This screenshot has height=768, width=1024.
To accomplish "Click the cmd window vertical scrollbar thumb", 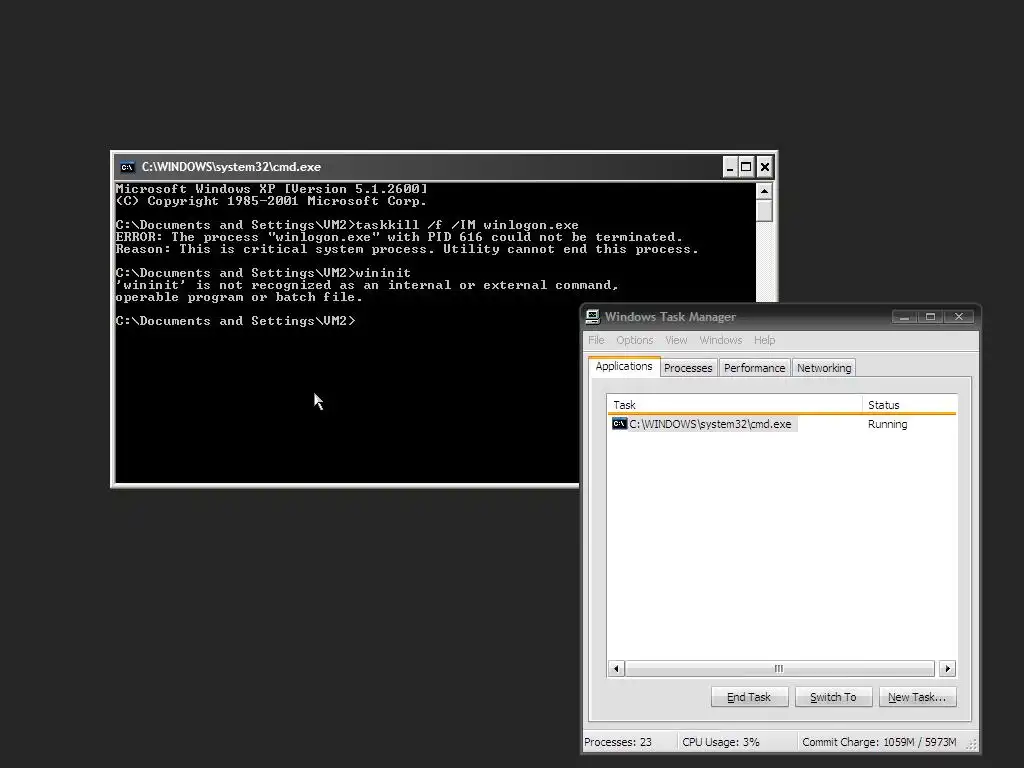I will 764,211.
